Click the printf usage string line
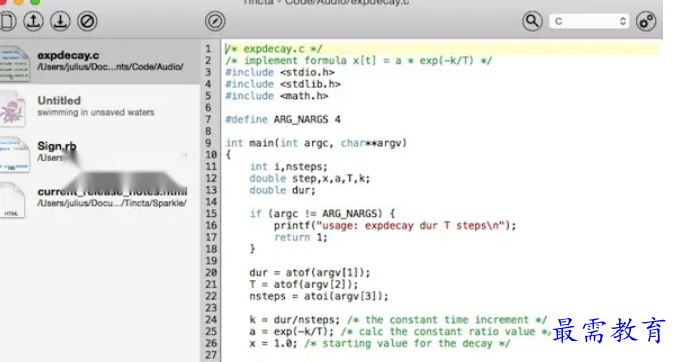The width and height of the screenshot is (674, 362). [395, 226]
